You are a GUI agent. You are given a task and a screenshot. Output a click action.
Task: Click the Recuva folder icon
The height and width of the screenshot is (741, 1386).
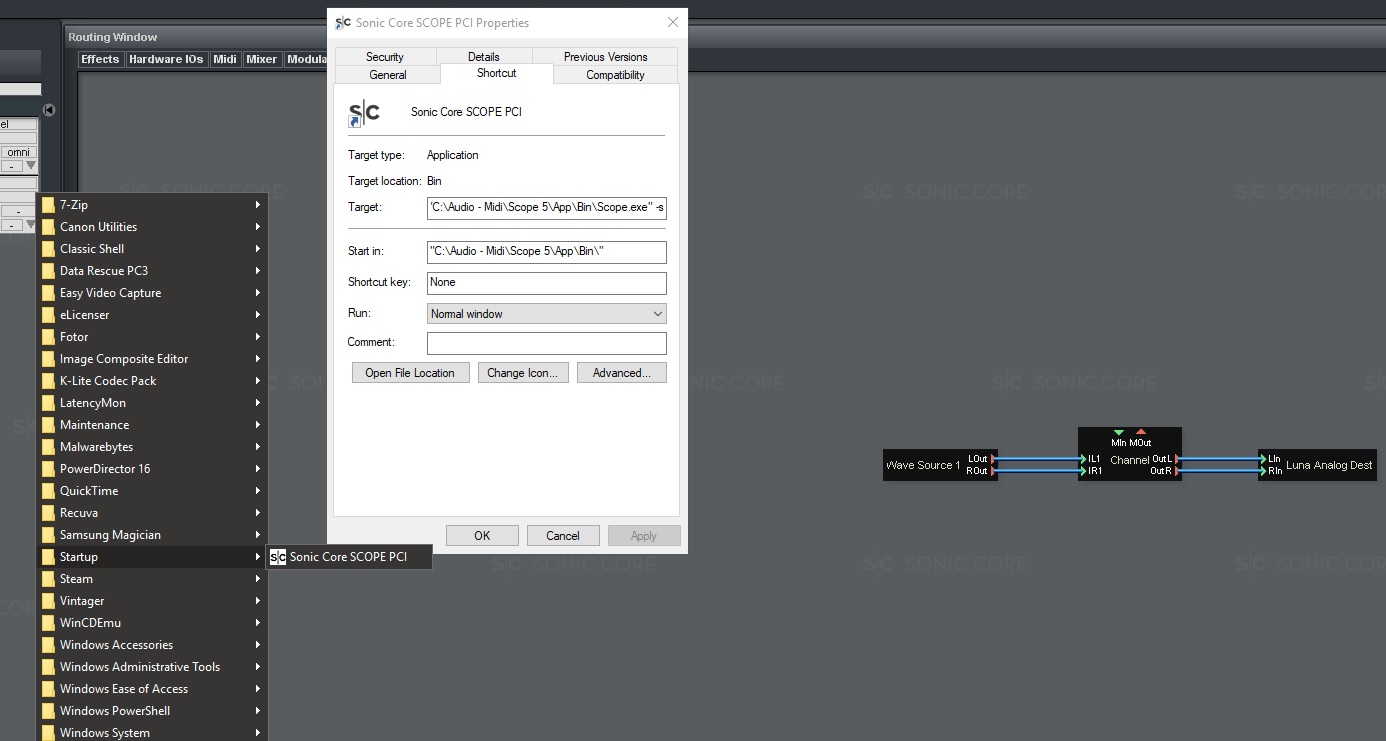48,513
